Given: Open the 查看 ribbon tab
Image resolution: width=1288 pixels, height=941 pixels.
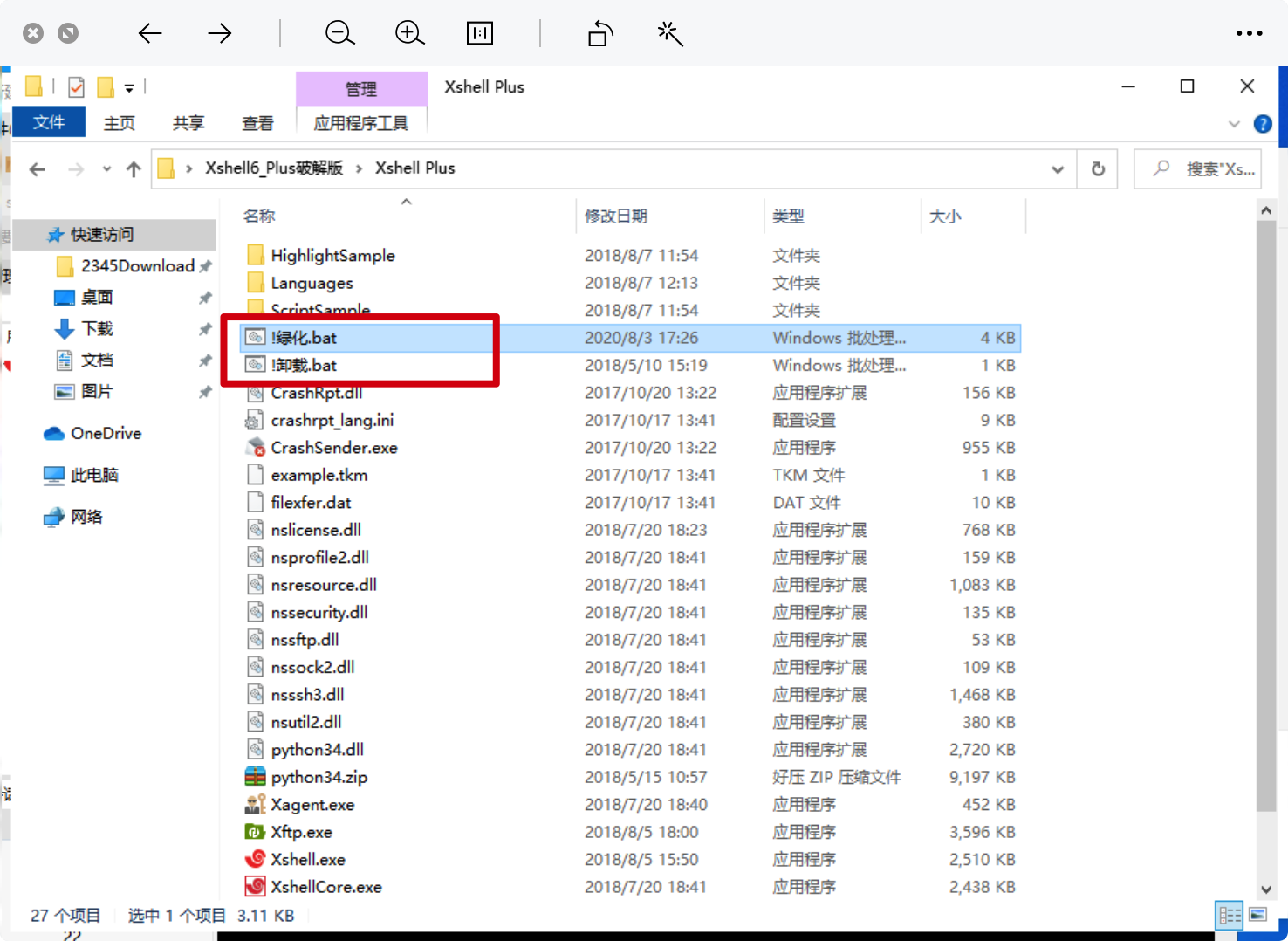Looking at the screenshot, I should coord(257,123).
